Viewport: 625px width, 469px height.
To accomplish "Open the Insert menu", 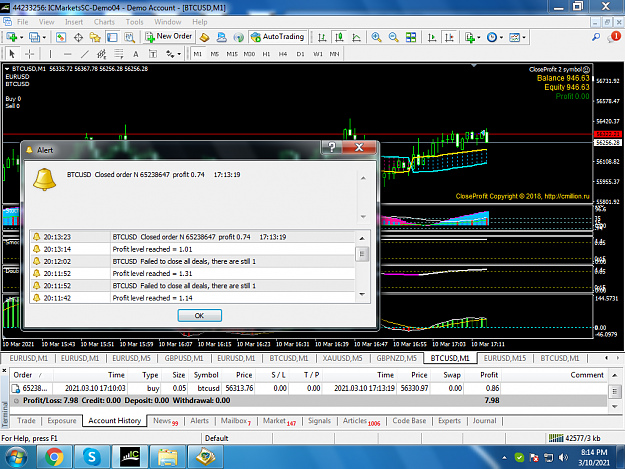I will tap(74, 22).
